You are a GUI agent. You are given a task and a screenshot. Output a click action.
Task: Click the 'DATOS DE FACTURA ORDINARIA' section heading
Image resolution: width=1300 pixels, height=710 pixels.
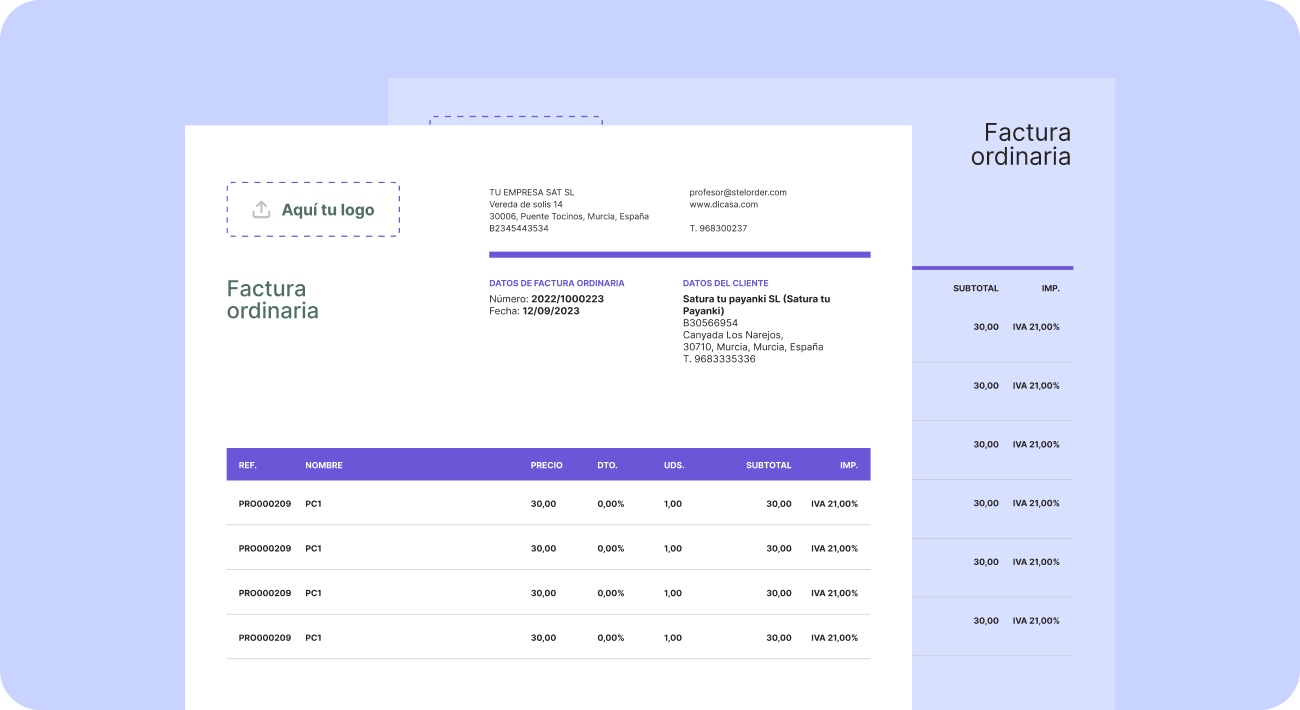(556, 283)
